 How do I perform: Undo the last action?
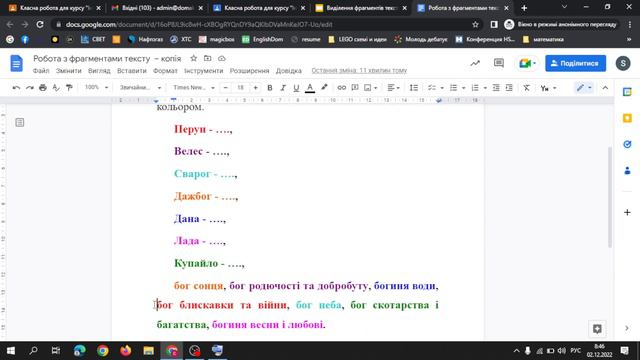click(x=16, y=88)
